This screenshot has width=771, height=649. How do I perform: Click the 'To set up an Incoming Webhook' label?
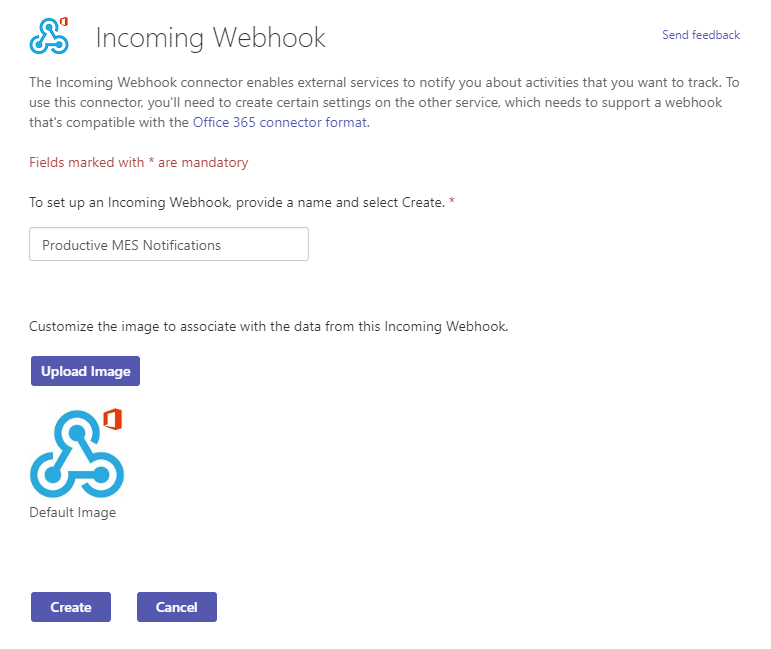point(236,202)
